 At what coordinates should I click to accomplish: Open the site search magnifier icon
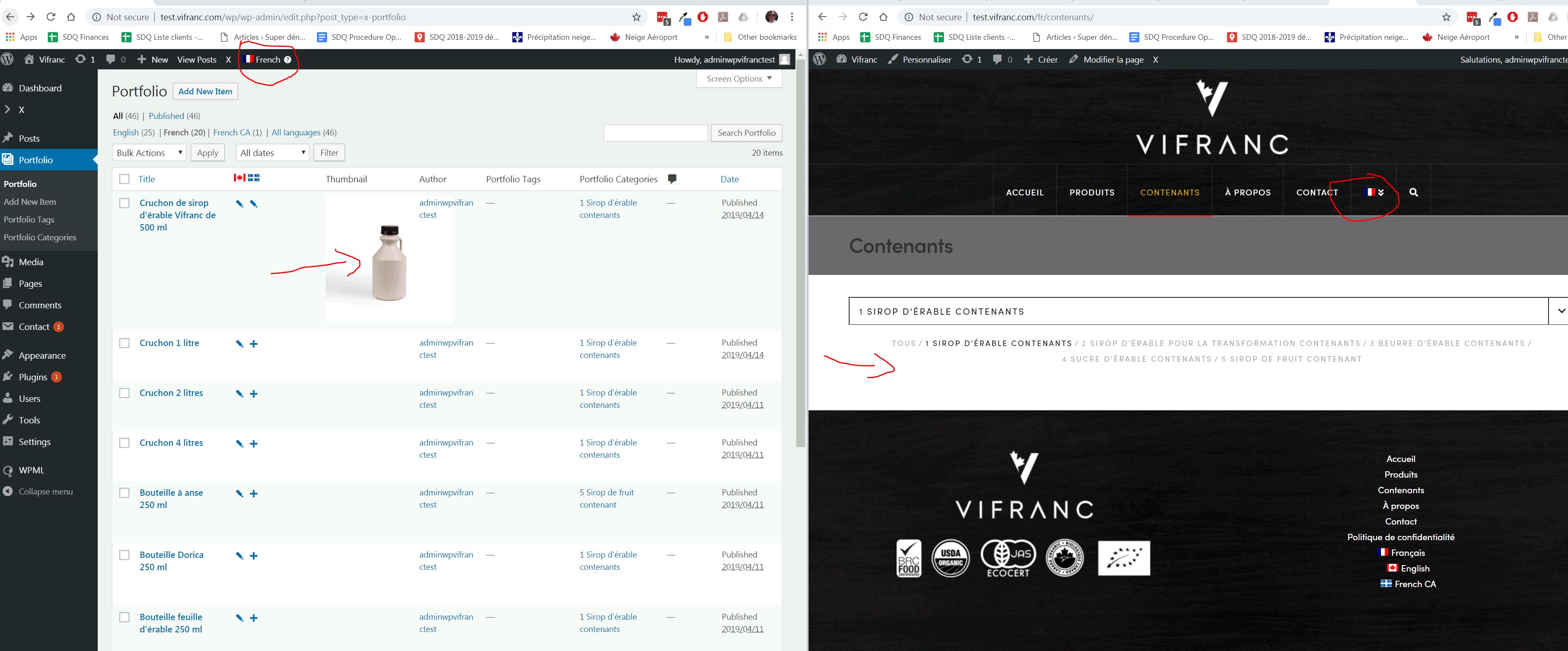click(x=1414, y=192)
